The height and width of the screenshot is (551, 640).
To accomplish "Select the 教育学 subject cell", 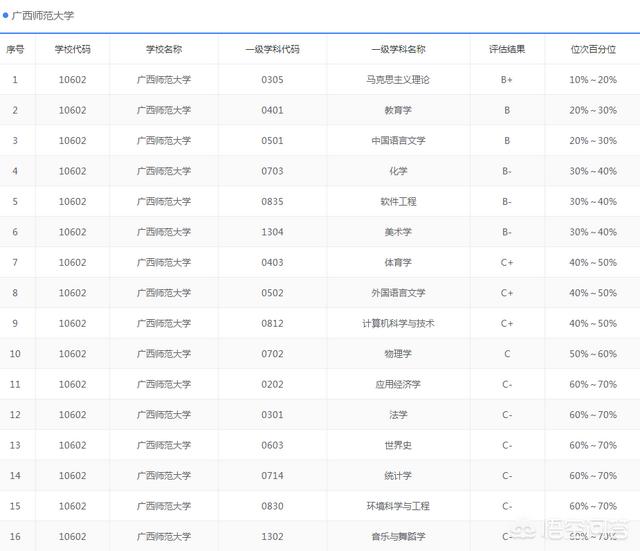I will tap(398, 110).
